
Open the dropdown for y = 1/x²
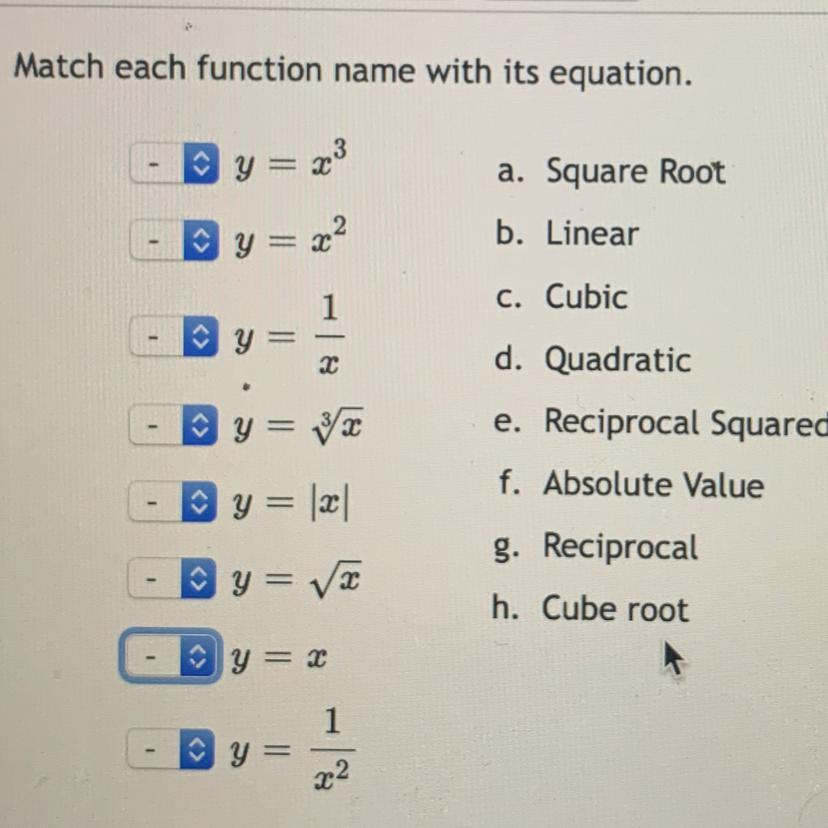click(171, 749)
